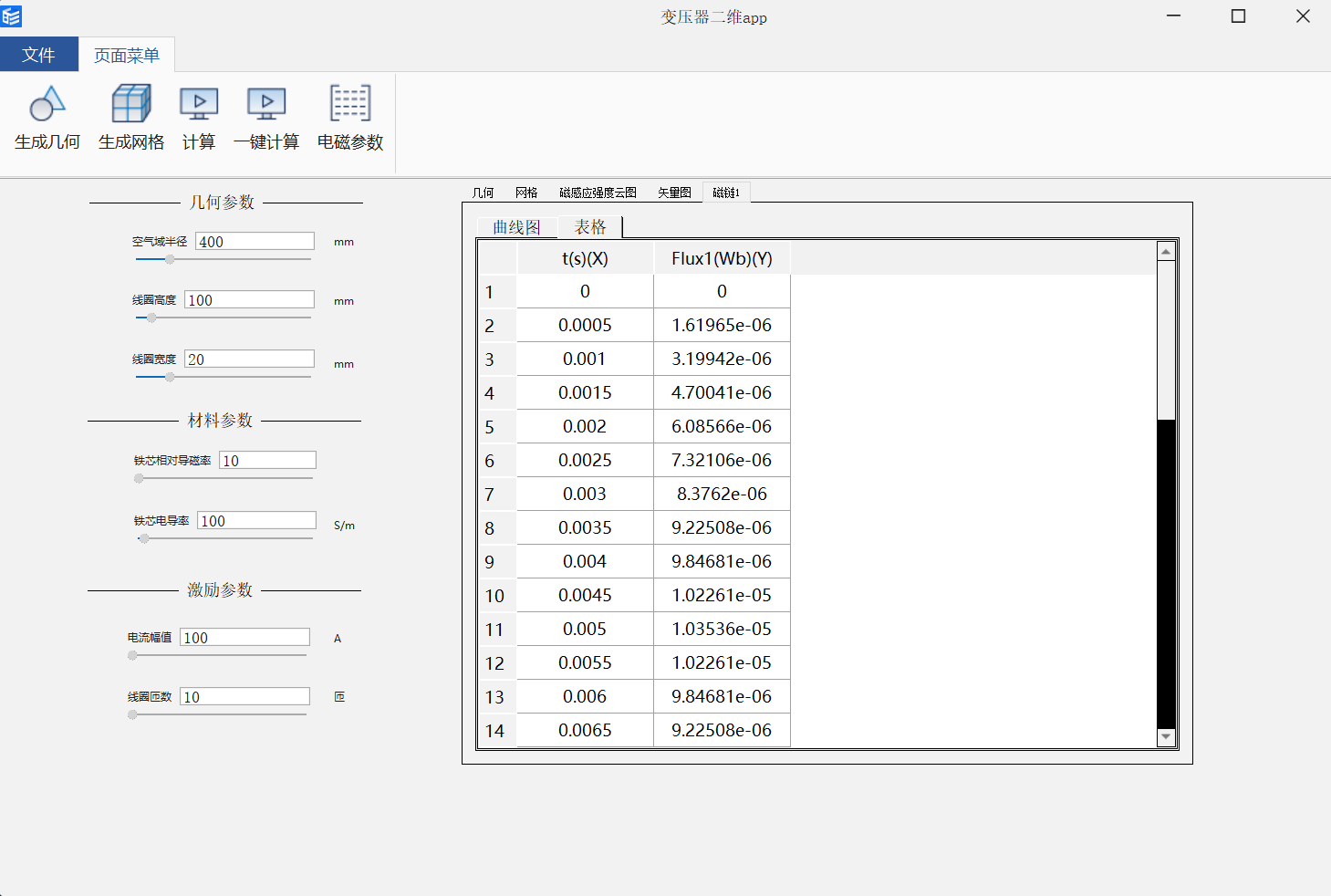Click the cell with time 0.006
This screenshot has height=896, width=1331.
pyautogui.click(x=585, y=697)
